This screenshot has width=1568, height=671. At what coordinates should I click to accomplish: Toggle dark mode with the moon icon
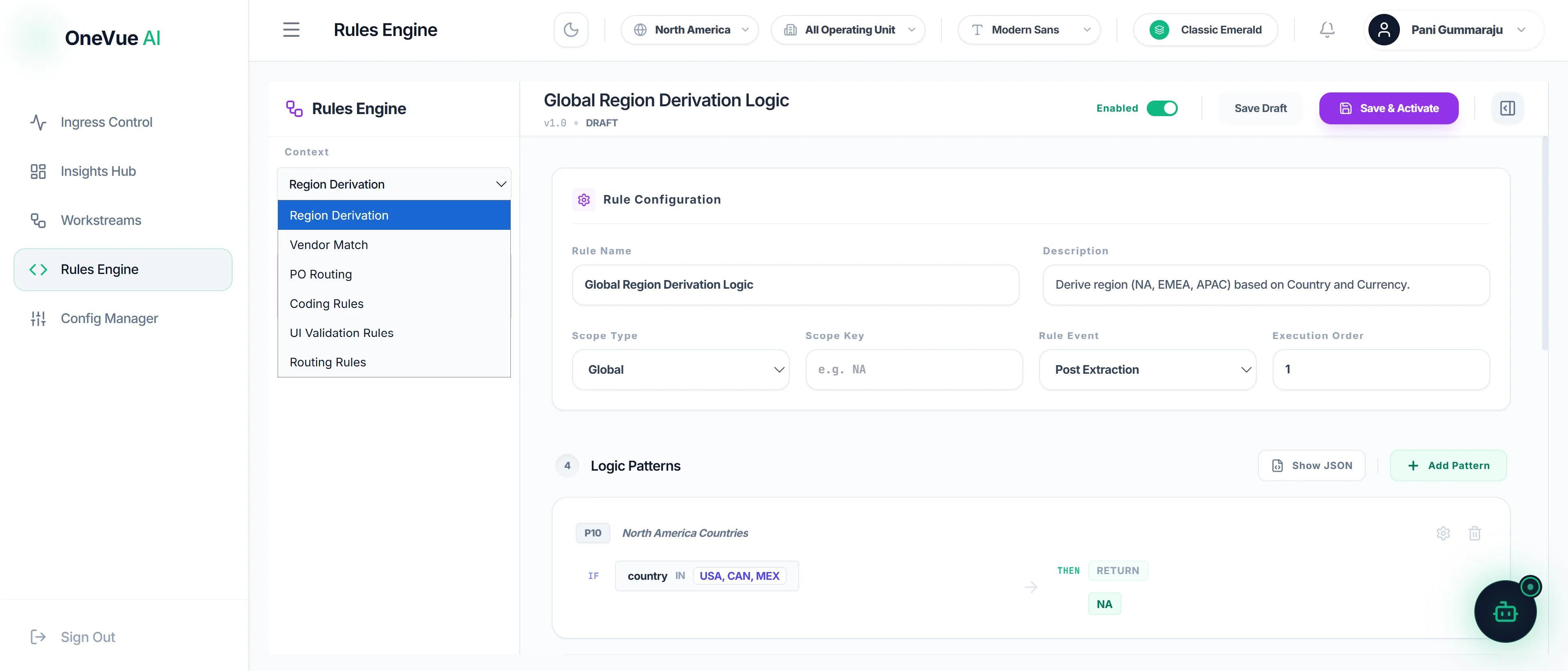[571, 30]
